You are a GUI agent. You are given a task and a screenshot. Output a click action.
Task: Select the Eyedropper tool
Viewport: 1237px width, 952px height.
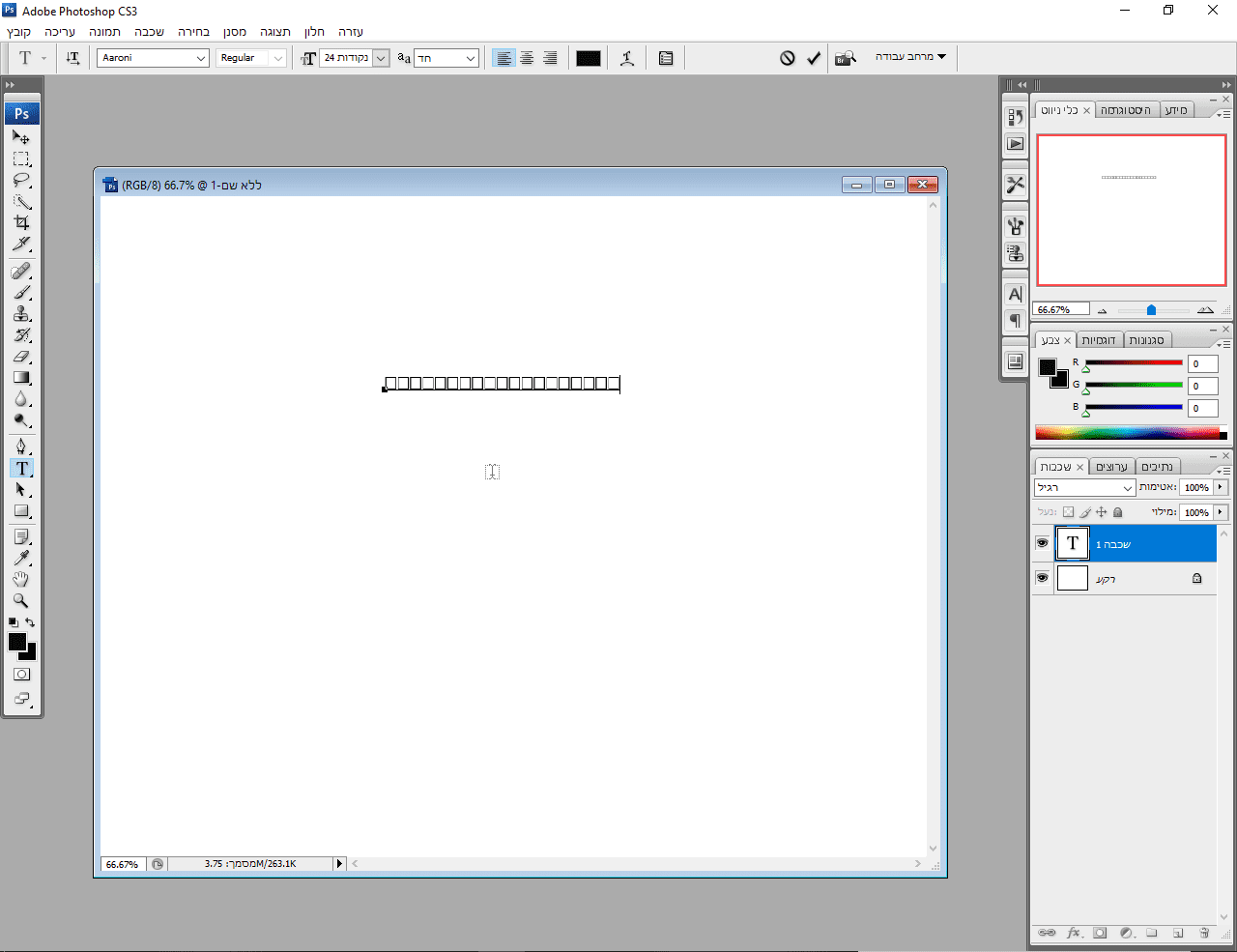(x=21, y=558)
